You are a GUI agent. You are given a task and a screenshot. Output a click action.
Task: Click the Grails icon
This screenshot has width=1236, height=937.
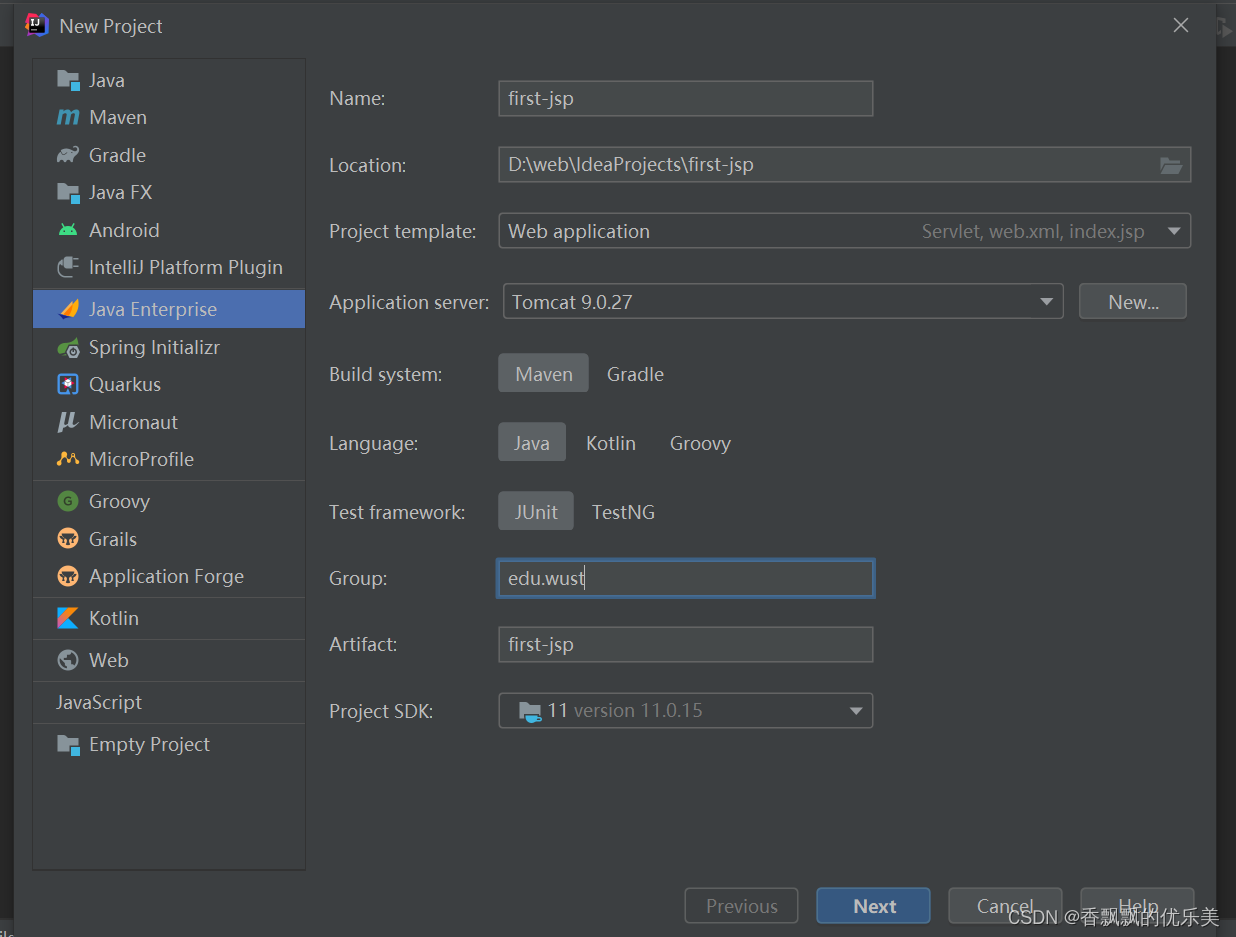pyautogui.click(x=68, y=539)
